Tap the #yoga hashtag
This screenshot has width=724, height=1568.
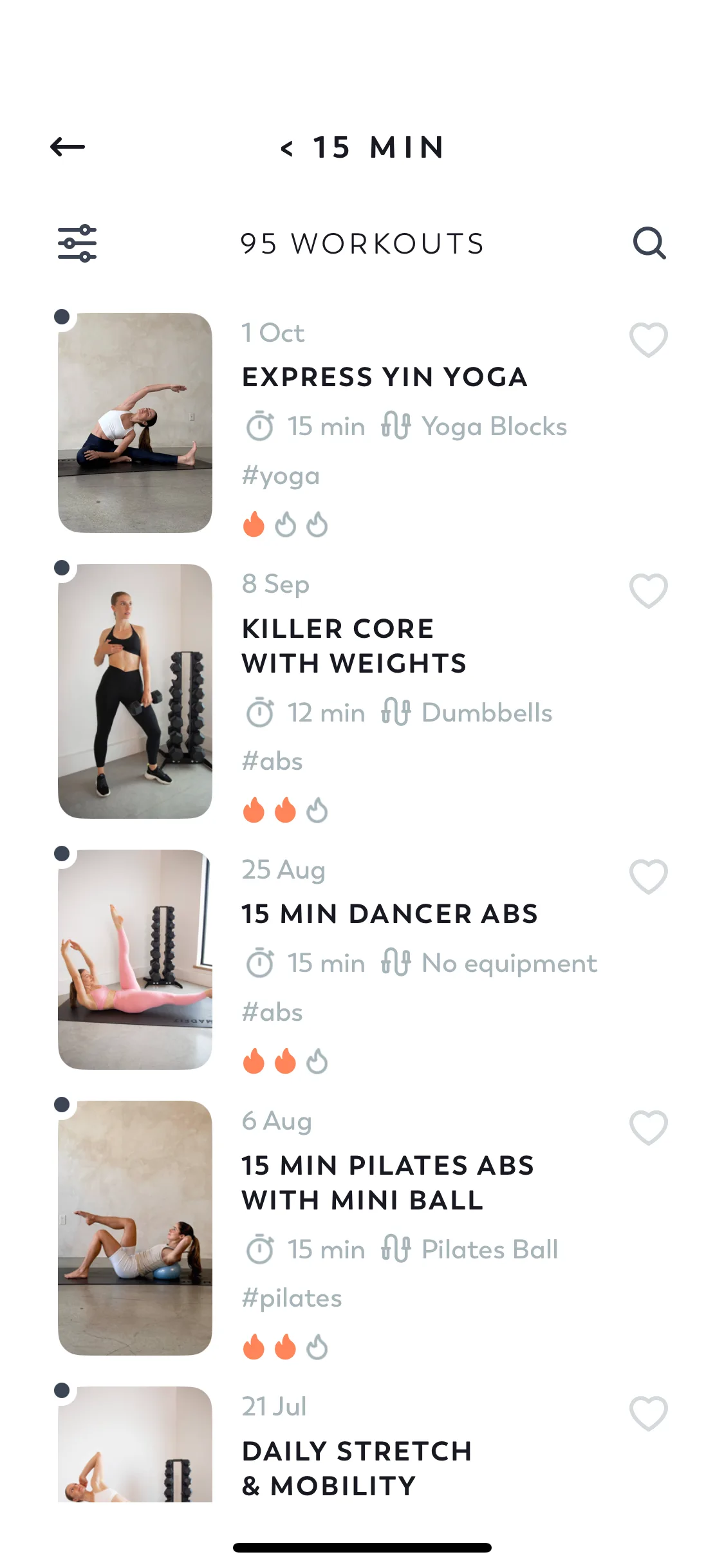coord(281,476)
